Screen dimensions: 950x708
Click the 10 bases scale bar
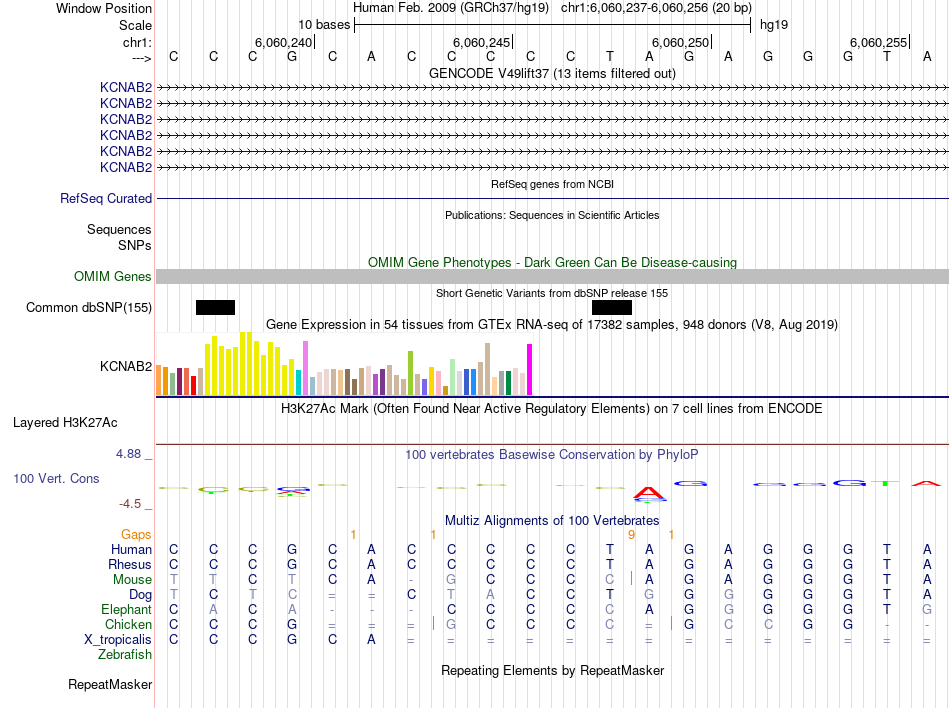click(553, 25)
